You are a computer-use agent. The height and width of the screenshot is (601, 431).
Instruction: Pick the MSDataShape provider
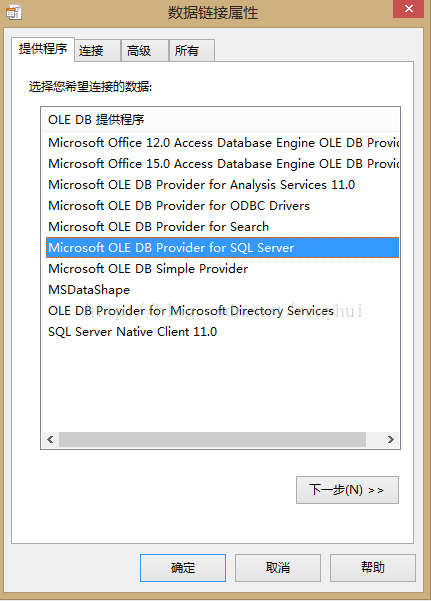(222, 290)
